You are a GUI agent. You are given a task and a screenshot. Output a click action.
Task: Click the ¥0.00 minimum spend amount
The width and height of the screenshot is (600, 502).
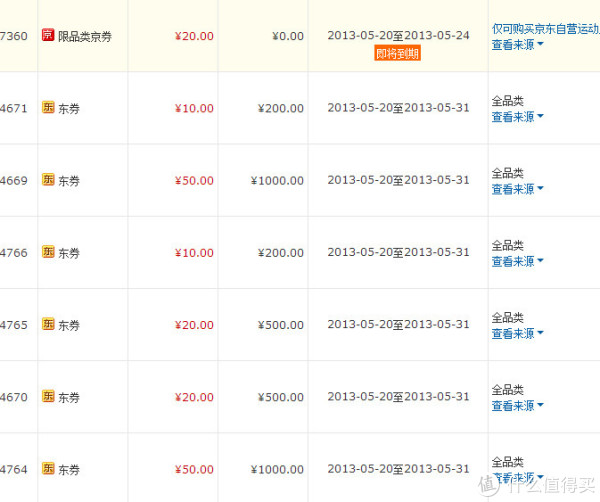[x=288, y=36]
